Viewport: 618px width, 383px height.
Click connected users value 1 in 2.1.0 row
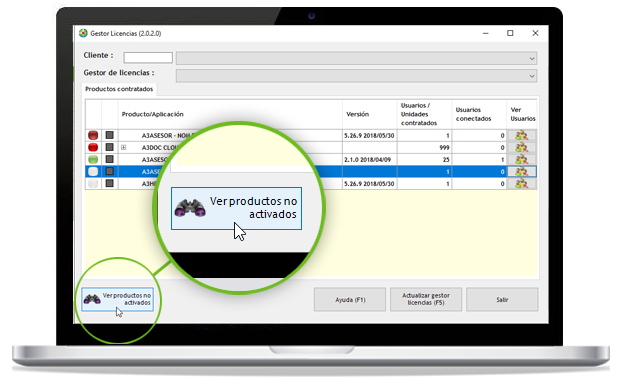(x=479, y=160)
